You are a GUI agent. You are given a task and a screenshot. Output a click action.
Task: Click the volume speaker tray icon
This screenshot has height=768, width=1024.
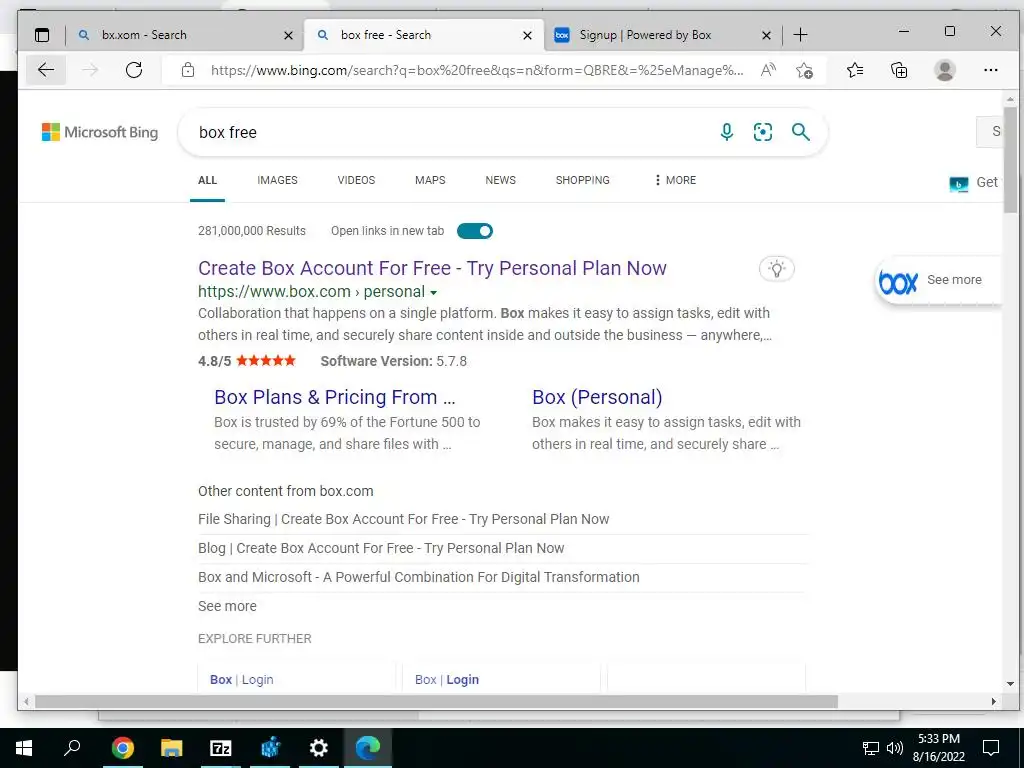click(x=895, y=748)
